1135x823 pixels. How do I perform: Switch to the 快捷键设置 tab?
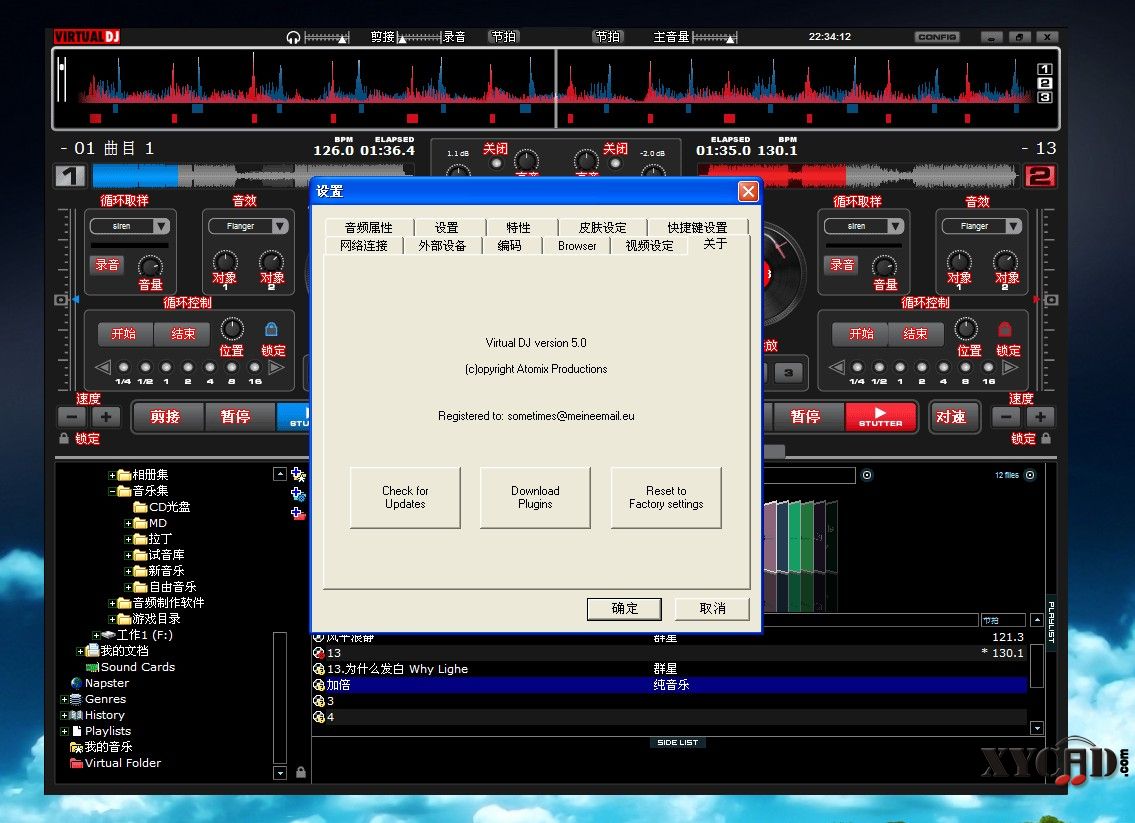click(x=697, y=227)
